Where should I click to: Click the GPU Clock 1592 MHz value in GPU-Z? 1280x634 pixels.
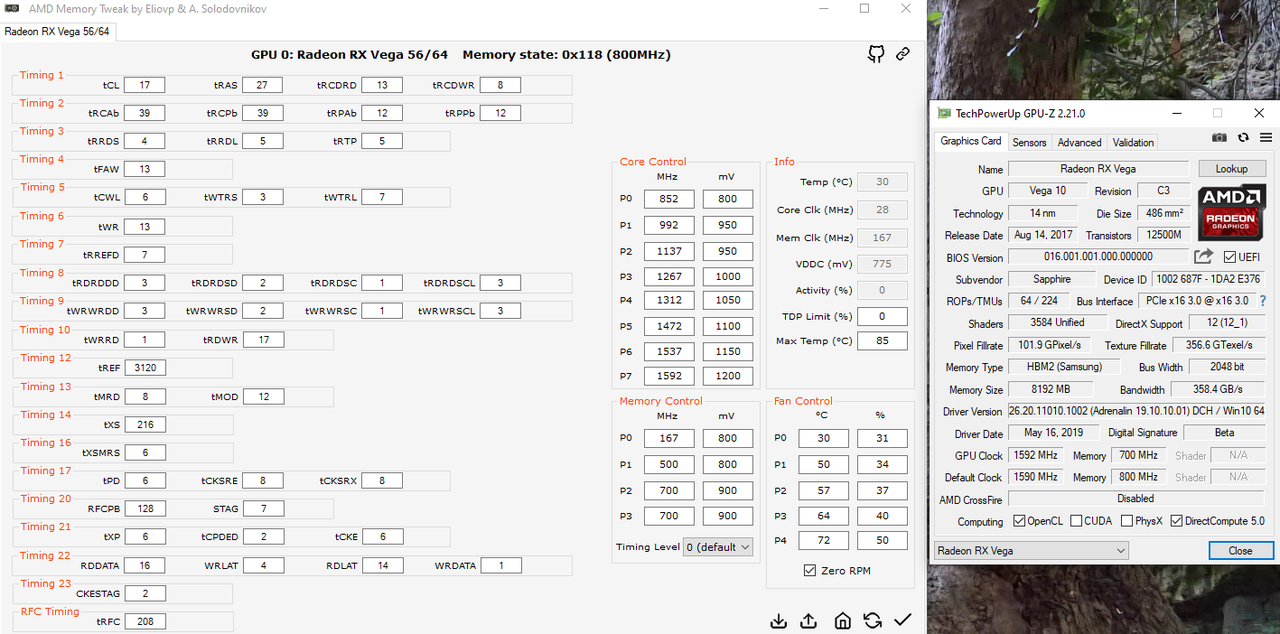pos(1034,455)
